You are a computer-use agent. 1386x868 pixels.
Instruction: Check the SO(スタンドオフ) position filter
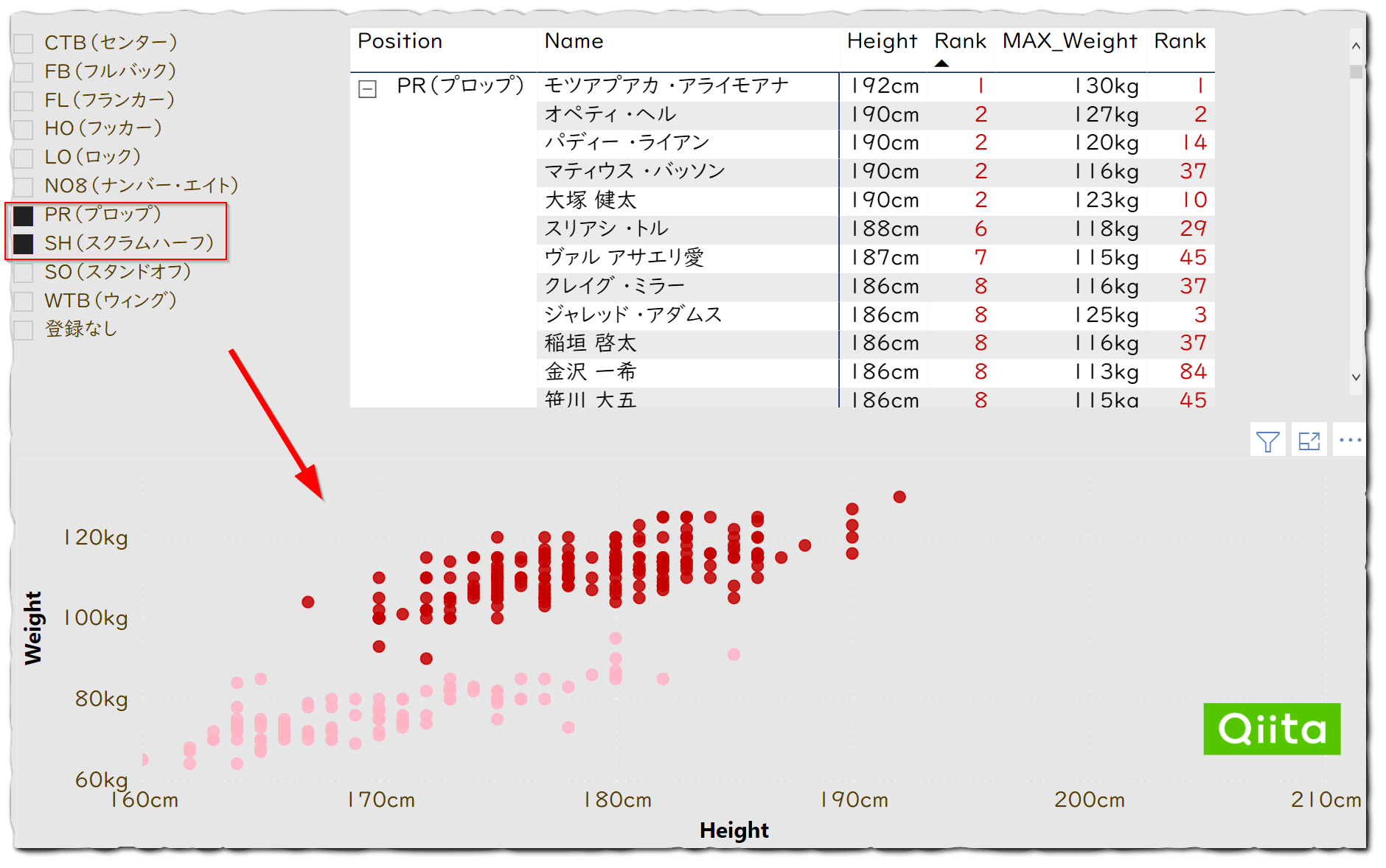[x=24, y=273]
